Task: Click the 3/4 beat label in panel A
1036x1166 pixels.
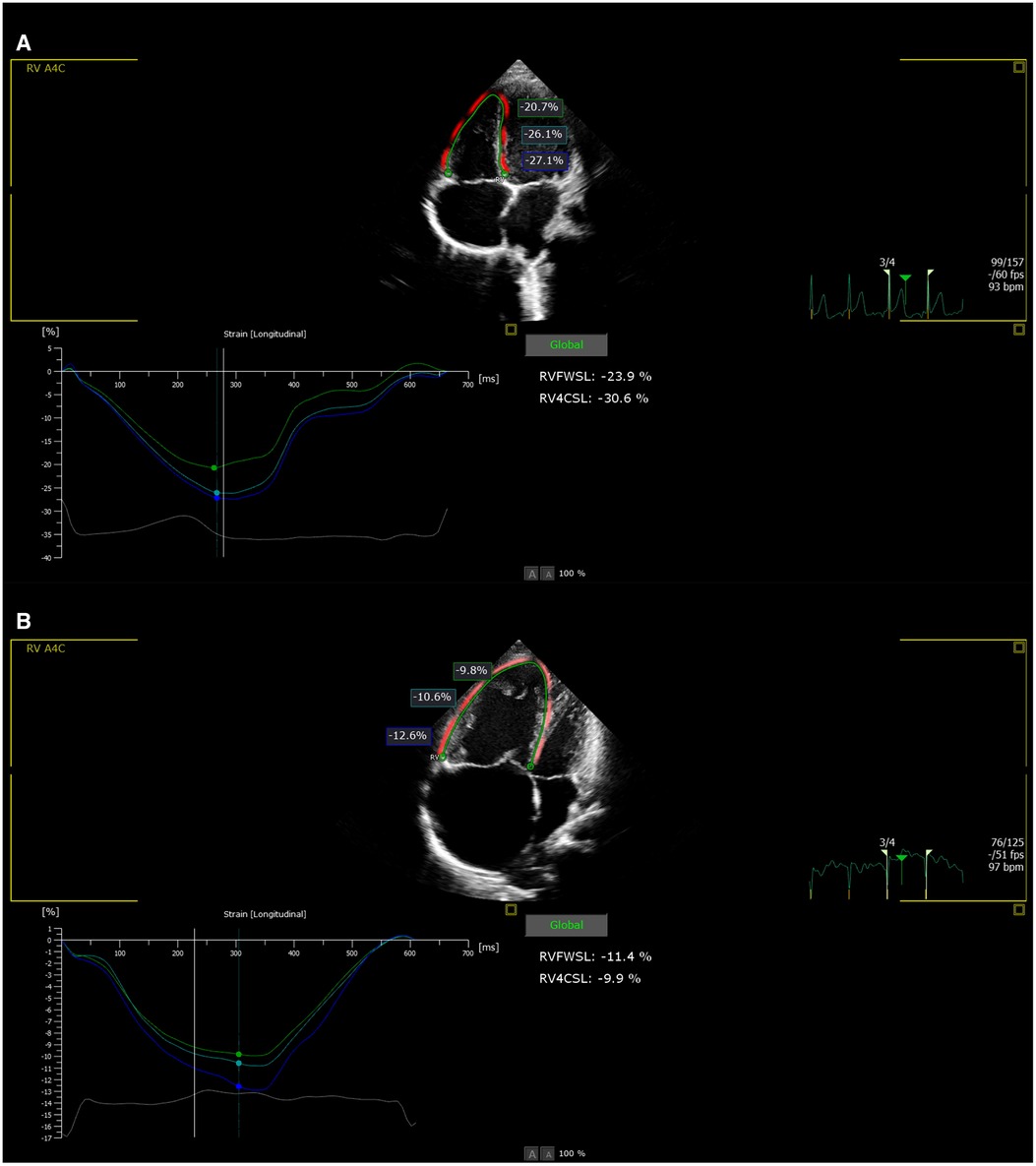Action: (887, 263)
